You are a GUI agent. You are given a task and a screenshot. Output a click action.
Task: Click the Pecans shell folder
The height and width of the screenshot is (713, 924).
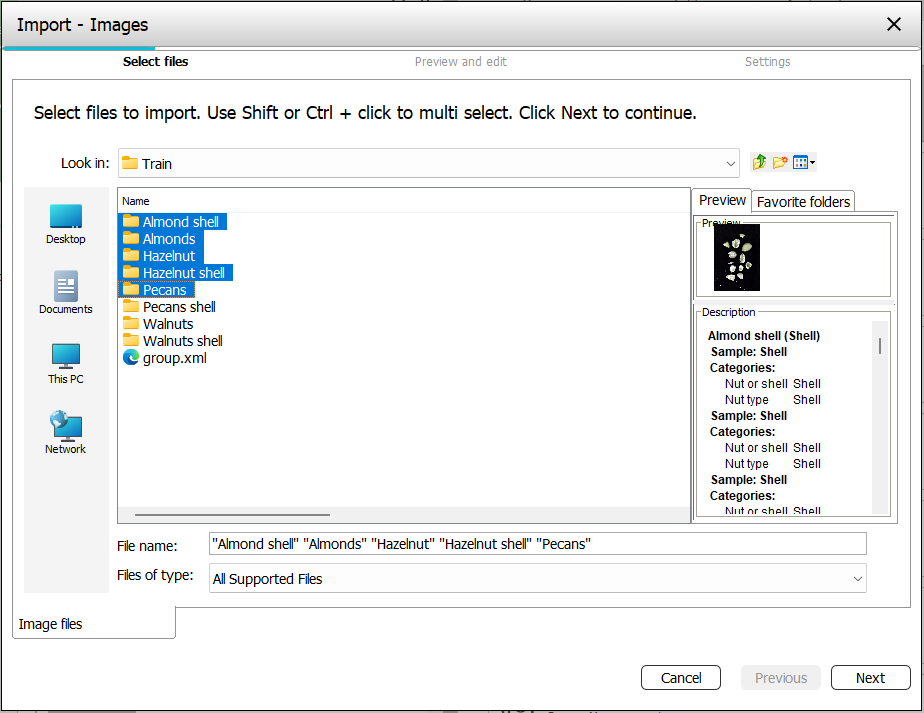click(x=178, y=307)
